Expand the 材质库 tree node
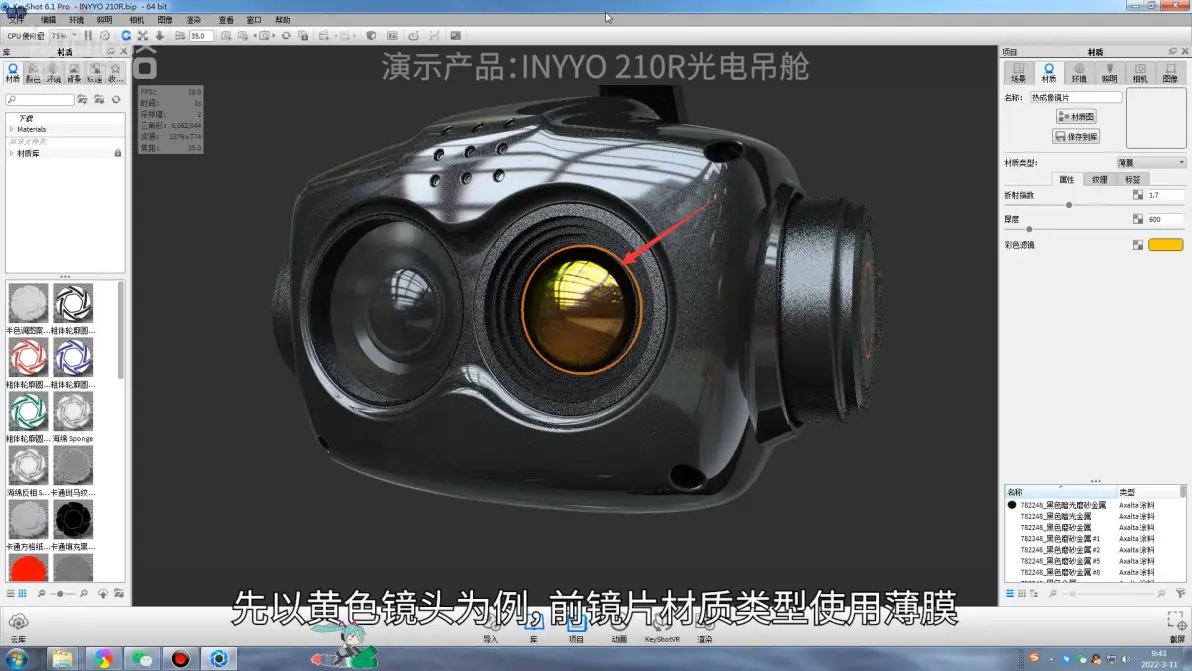Screen dimensions: 1192x671 11,154
